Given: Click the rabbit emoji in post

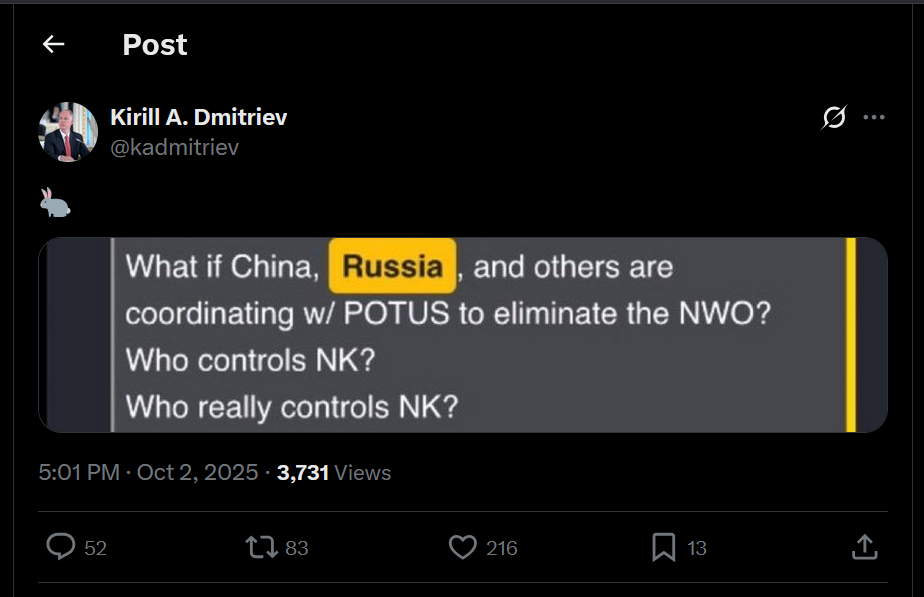Looking at the screenshot, I should [x=55, y=203].
